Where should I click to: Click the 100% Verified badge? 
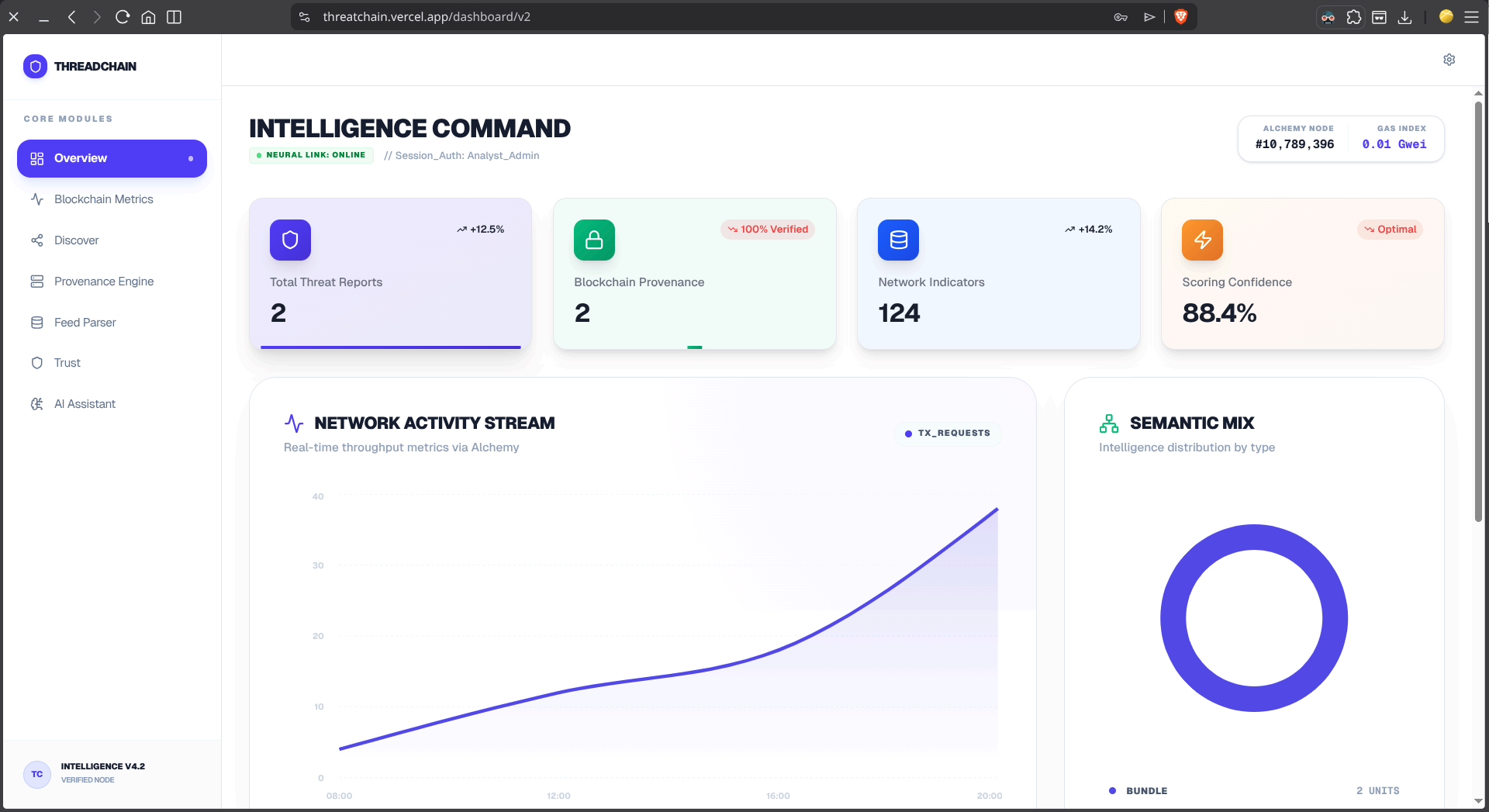pyautogui.click(x=768, y=230)
